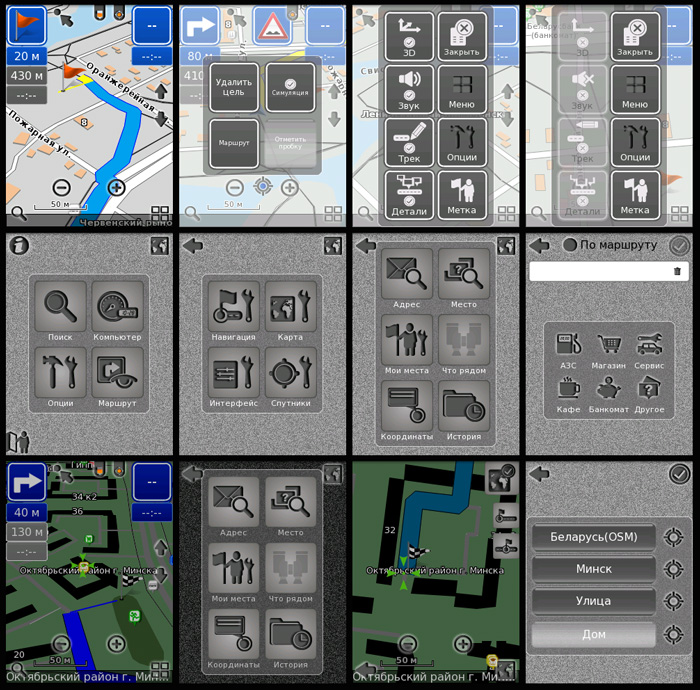Open the Улица street selector
This screenshot has height=690, width=700.
tap(593, 601)
